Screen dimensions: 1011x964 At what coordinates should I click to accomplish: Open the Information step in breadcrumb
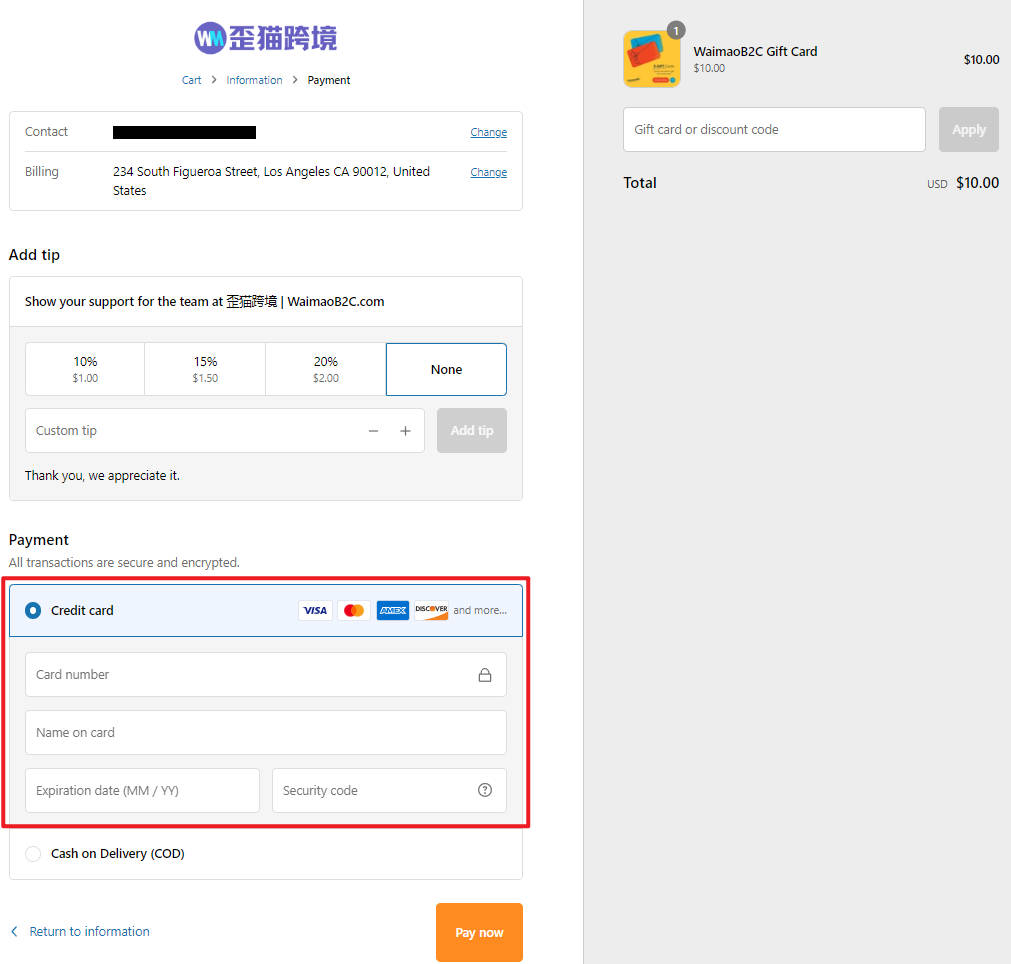click(x=254, y=80)
